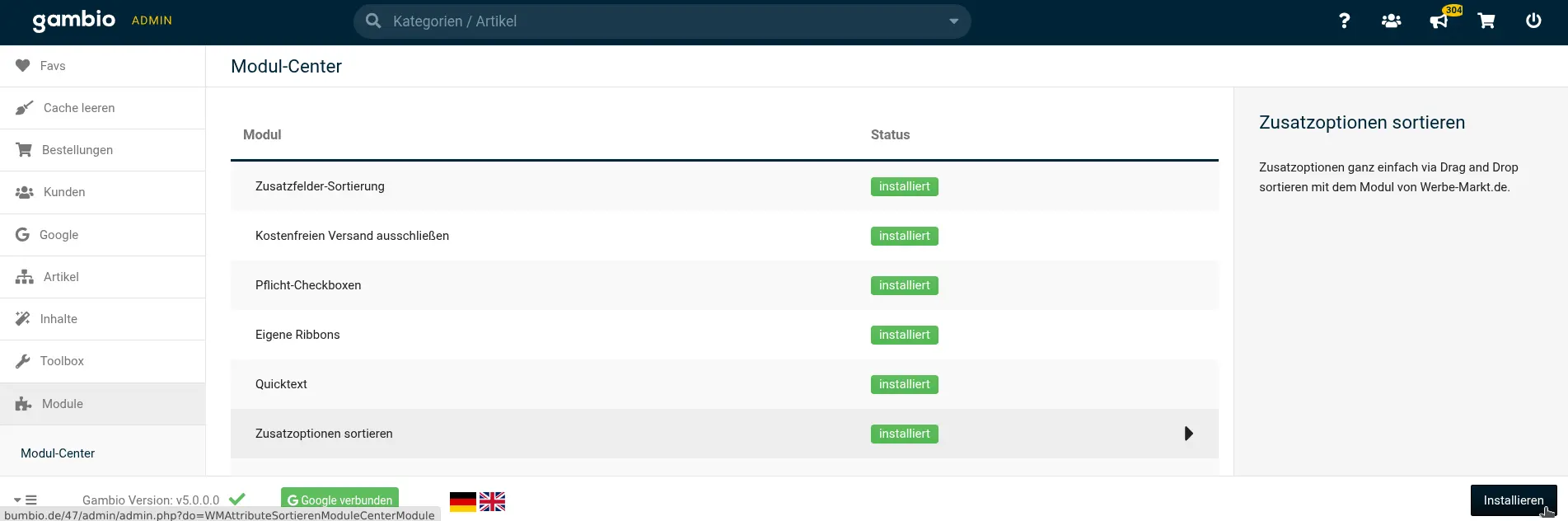The height and width of the screenshot is (521, 1568).
Task: Toggle the footer menu collapse icon
Action: point(26,500)
